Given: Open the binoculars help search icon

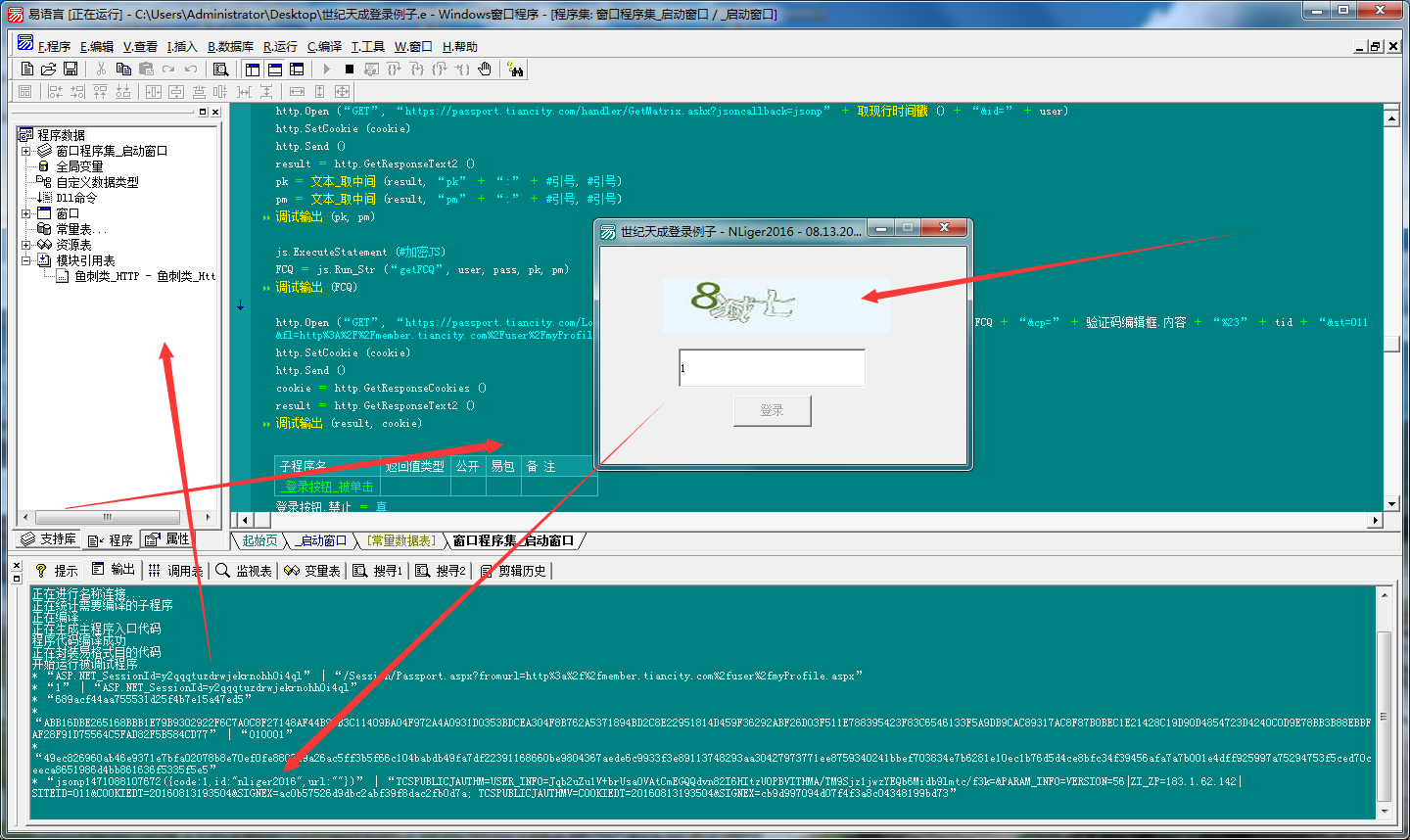Looking at the screenshot, I should point(515,69).
